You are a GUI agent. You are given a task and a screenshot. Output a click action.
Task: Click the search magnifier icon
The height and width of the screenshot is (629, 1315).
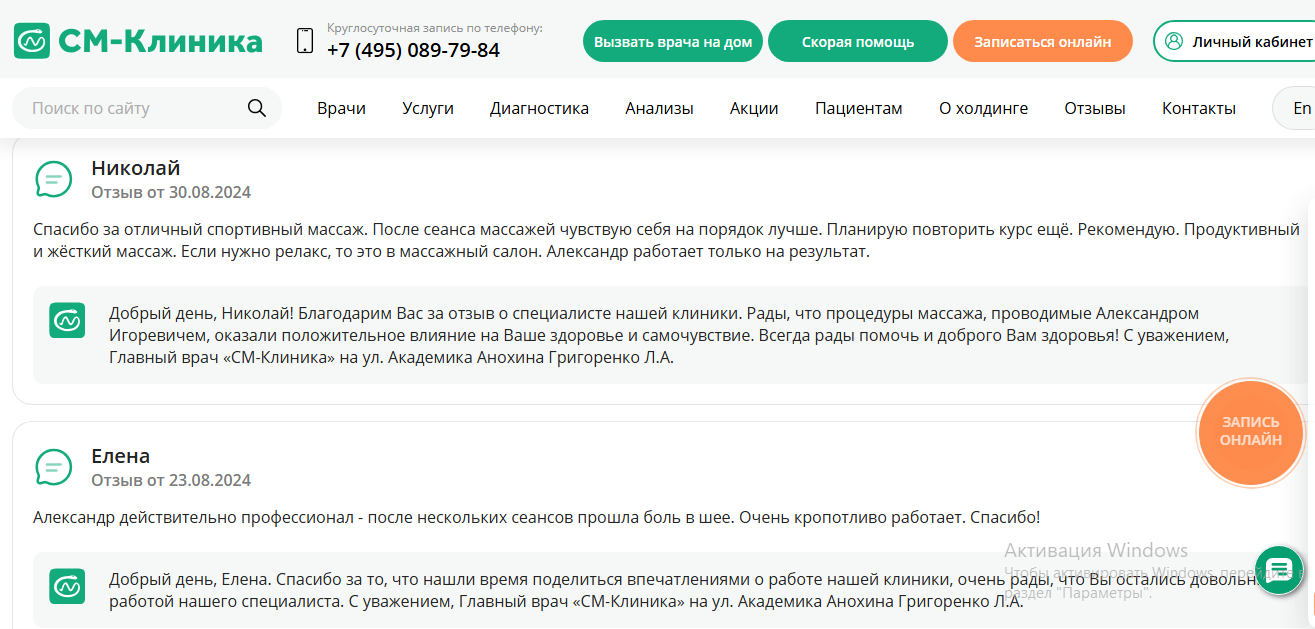(257, 106)
